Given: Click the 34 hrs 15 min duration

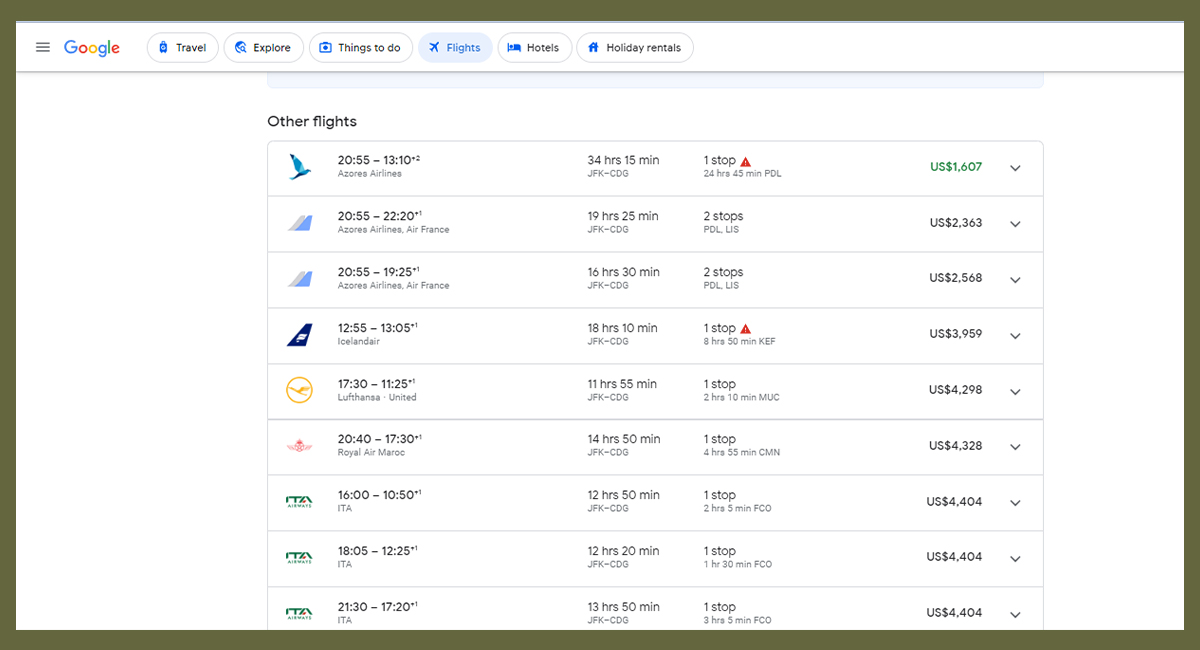Looking at the screenshot, I should 623,160.
